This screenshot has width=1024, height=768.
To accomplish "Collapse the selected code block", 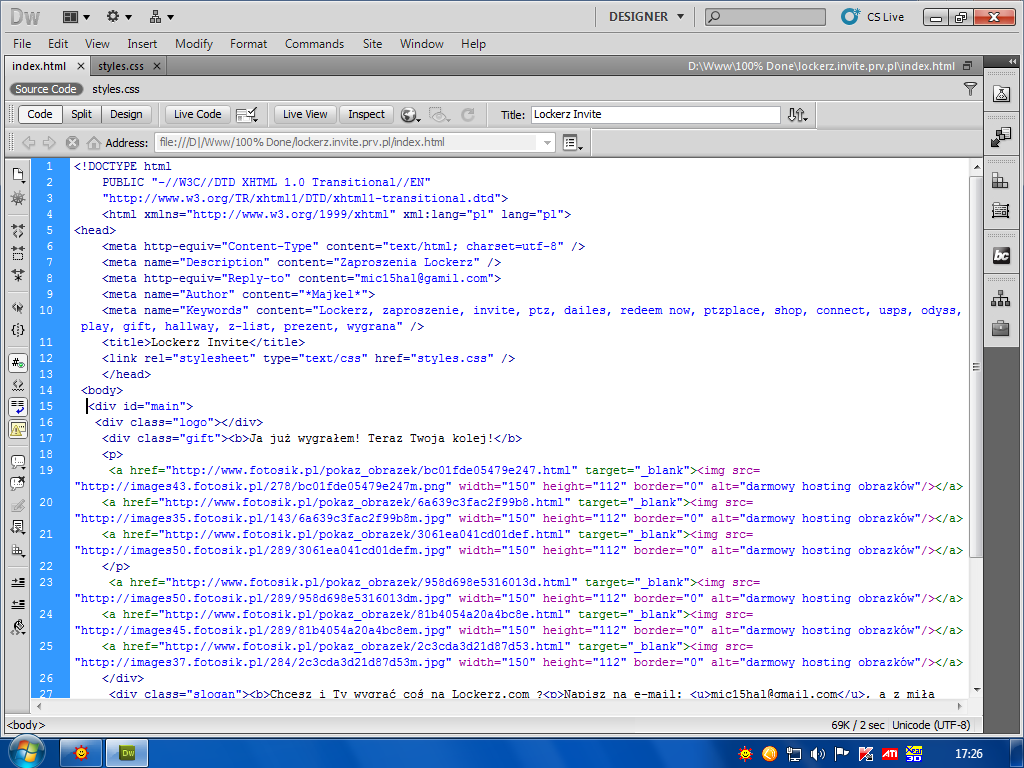I will [18, 253].
